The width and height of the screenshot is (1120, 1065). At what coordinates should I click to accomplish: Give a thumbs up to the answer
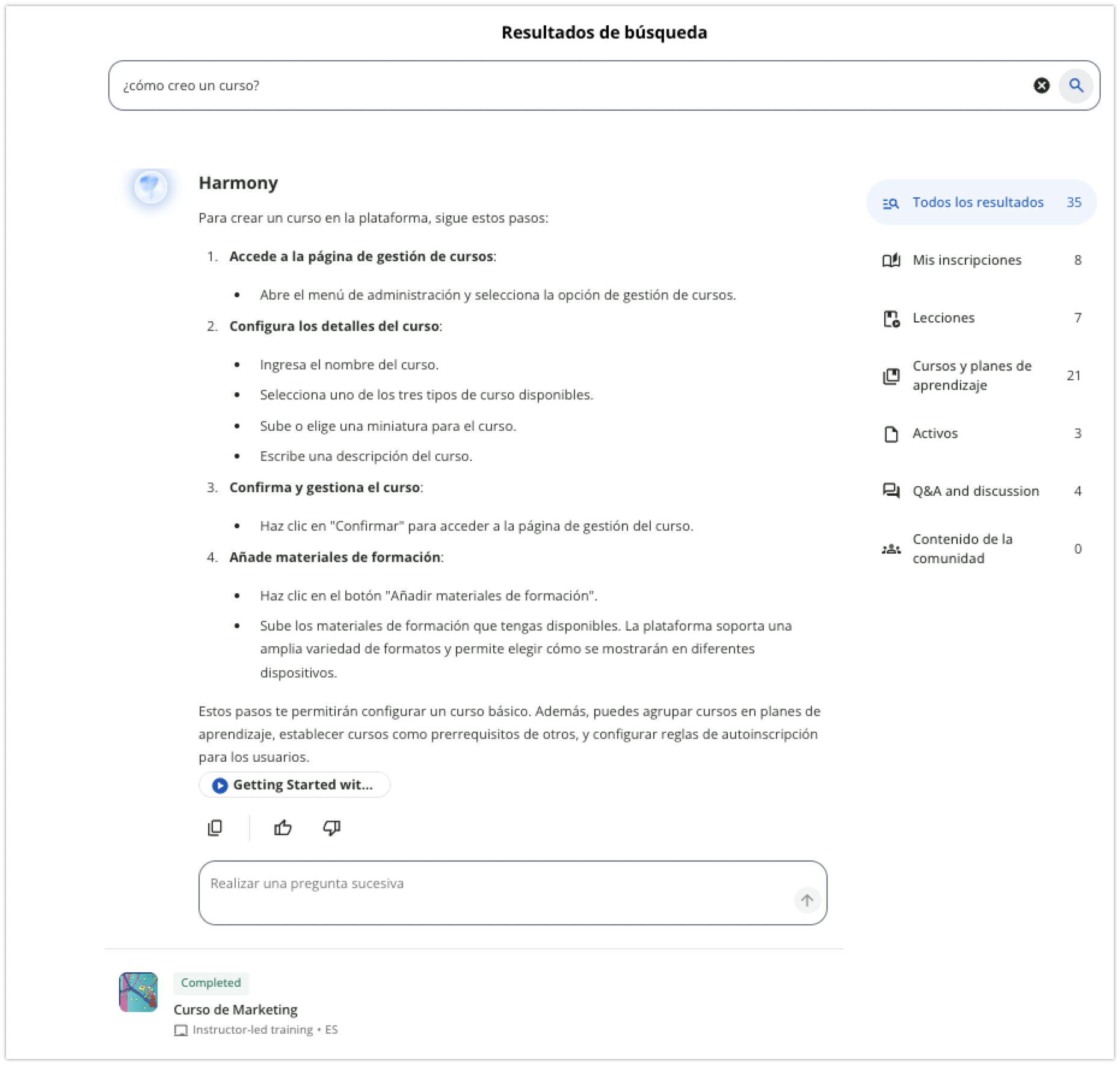click(283, 828)
